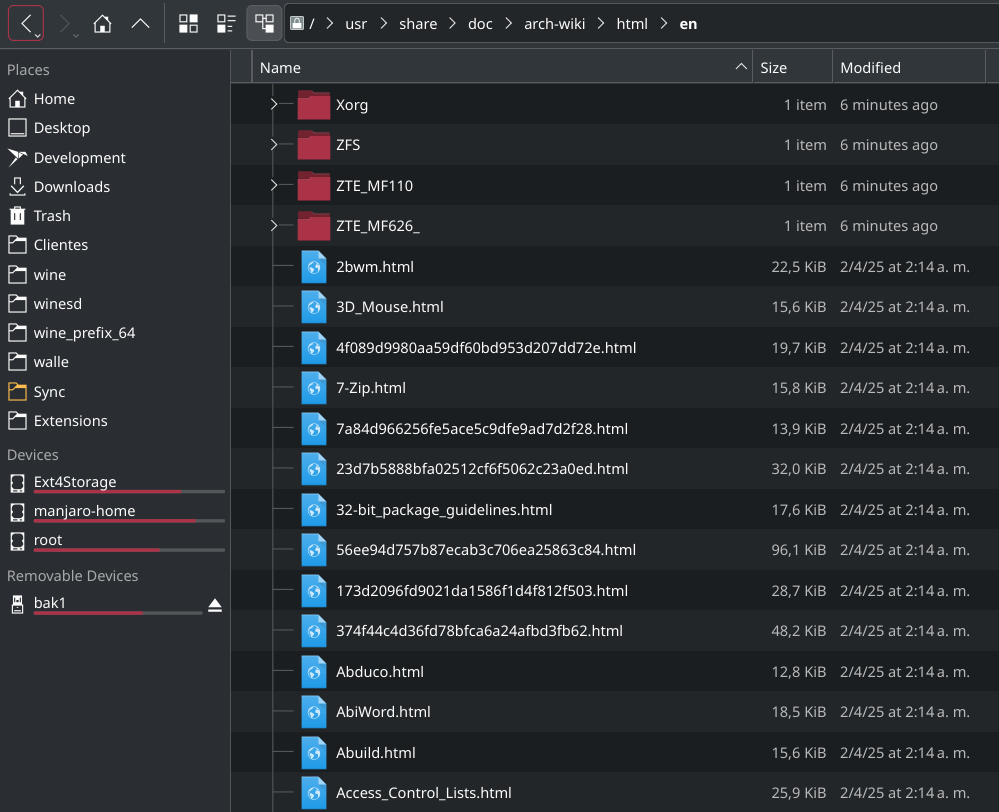Navigate to 'share' in the breadcrumb

[418, 24]
